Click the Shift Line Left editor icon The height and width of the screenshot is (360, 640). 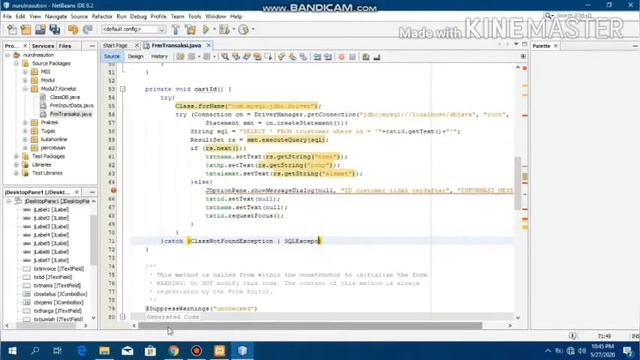(317, 57)
